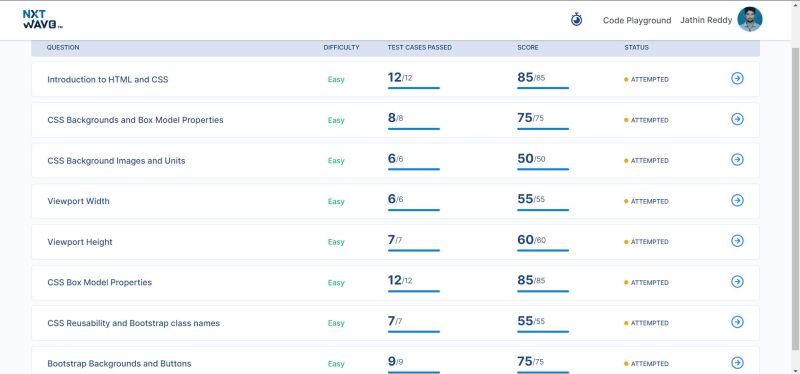Image resolution: width=800 pixels, height=374 pixels.
Task: Click the NxtWave logo
Action: [x=43, y=19]
